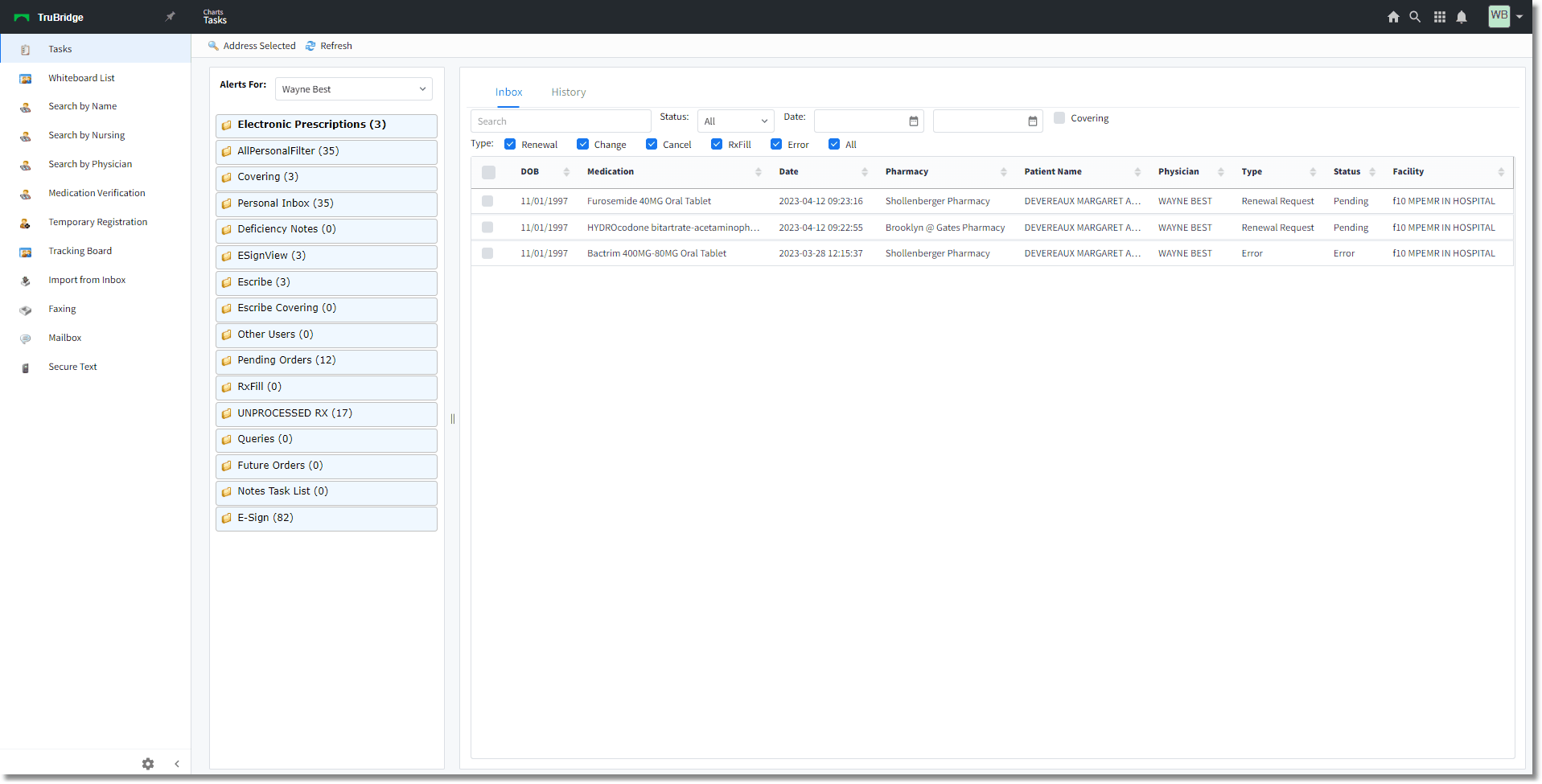The image size is (1542, 784).
Task: Pin the sidebar with the pushpin icon
Action: click(x=170, y=17)
